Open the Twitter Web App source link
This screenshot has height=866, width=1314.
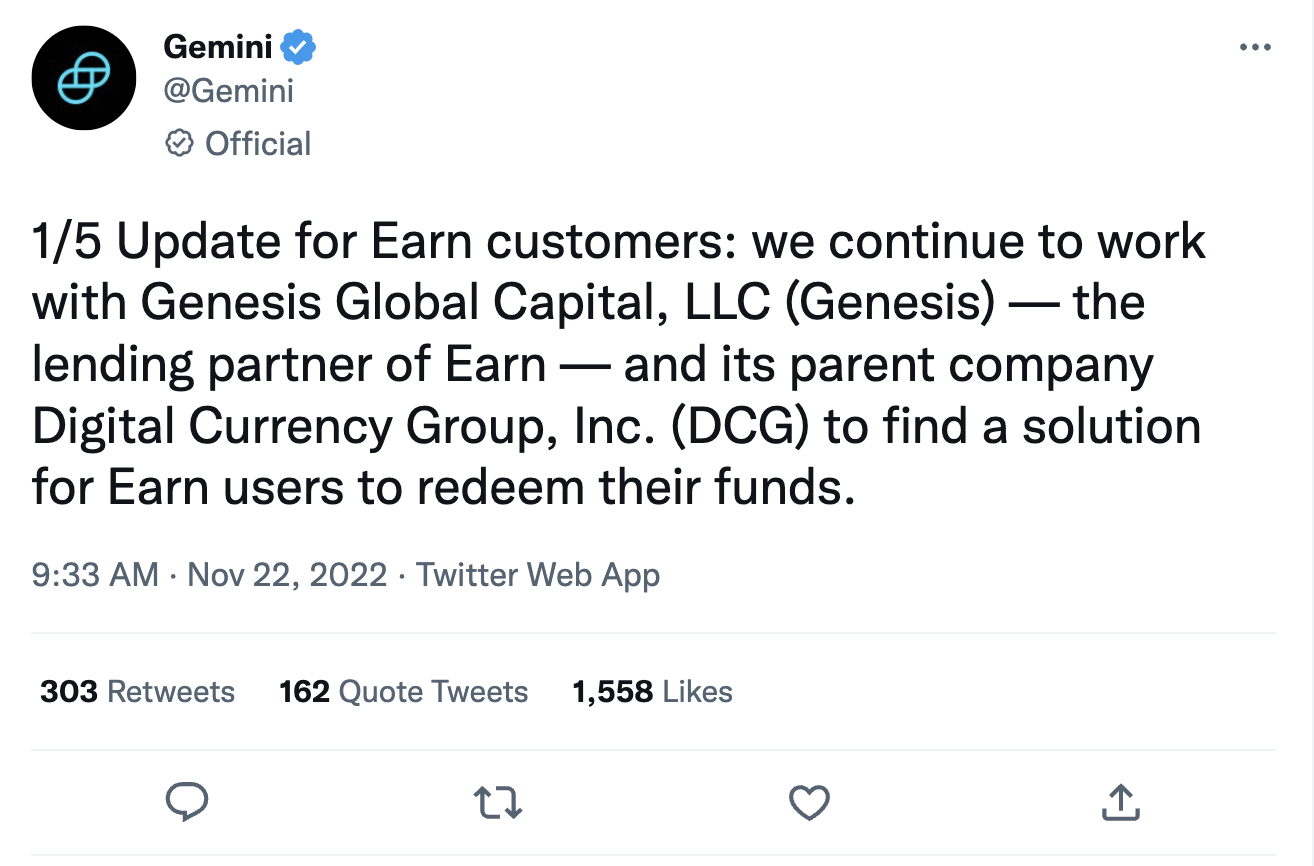pyautogui.click(x=538, y=575)
